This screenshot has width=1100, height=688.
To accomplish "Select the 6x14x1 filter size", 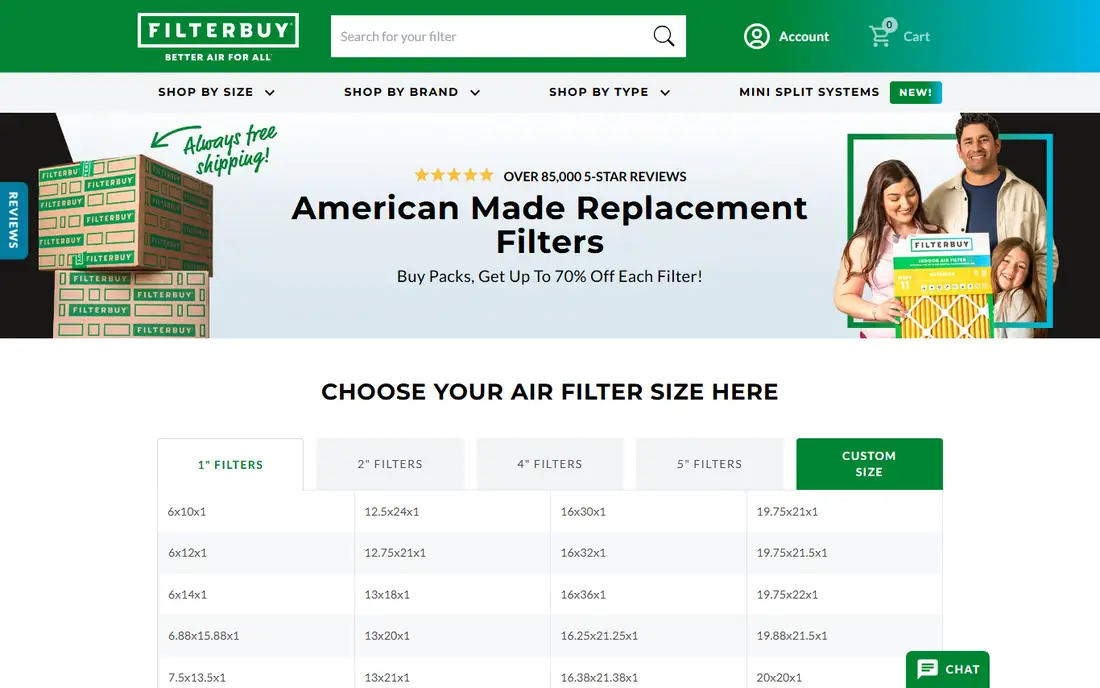I will pyautogui.click(x=187, y=594).
